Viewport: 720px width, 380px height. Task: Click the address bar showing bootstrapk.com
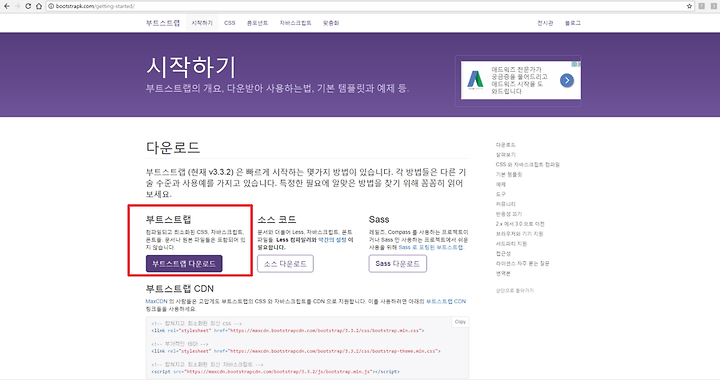click(x=367, y=6)
